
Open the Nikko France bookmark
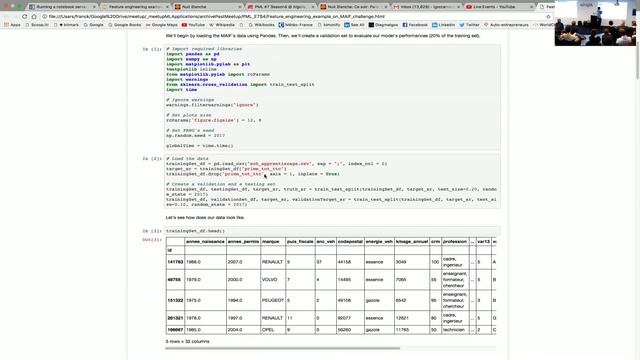pyautogui.click(x=296, y=25)
